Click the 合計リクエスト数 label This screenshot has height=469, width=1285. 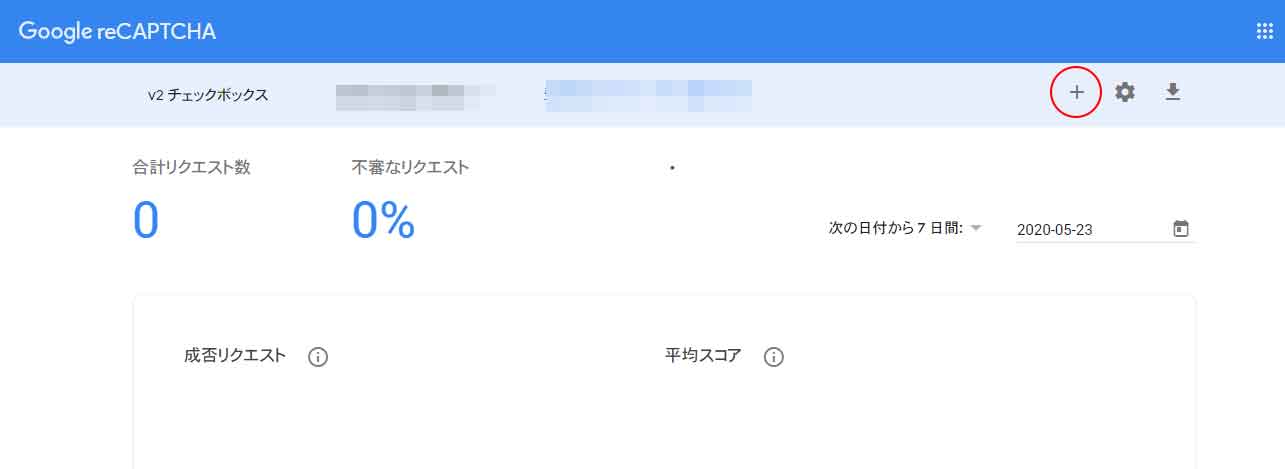click(x=192, y=167)
